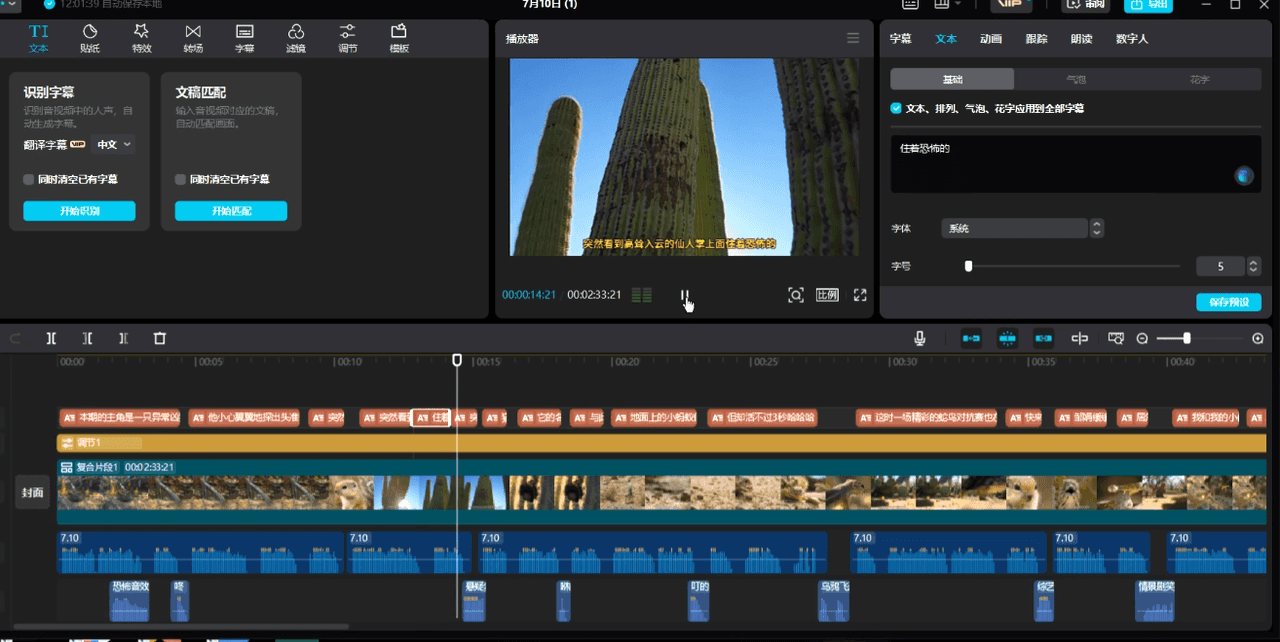Uncheck apply text style to all subtitles

pyautogui.click(x=896, y=108)
